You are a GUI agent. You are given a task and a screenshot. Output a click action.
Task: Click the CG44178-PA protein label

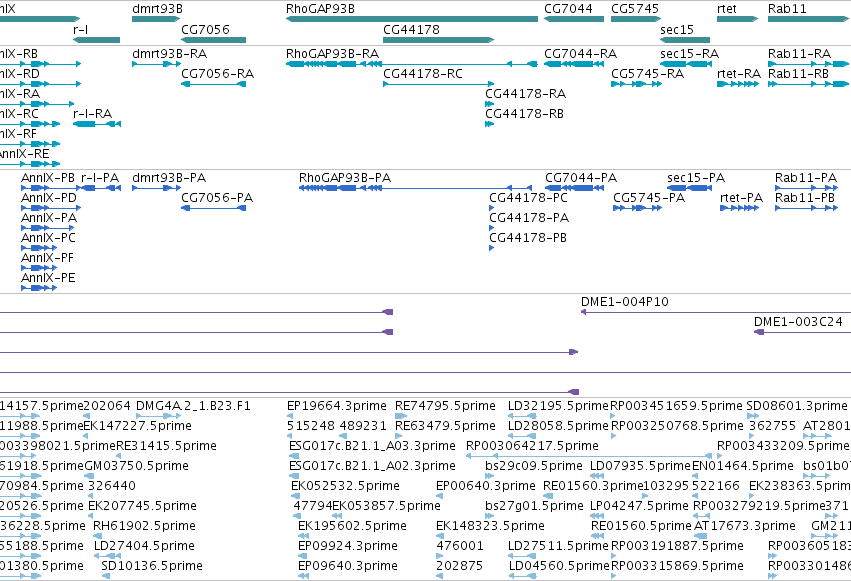(x=529, y=218)
